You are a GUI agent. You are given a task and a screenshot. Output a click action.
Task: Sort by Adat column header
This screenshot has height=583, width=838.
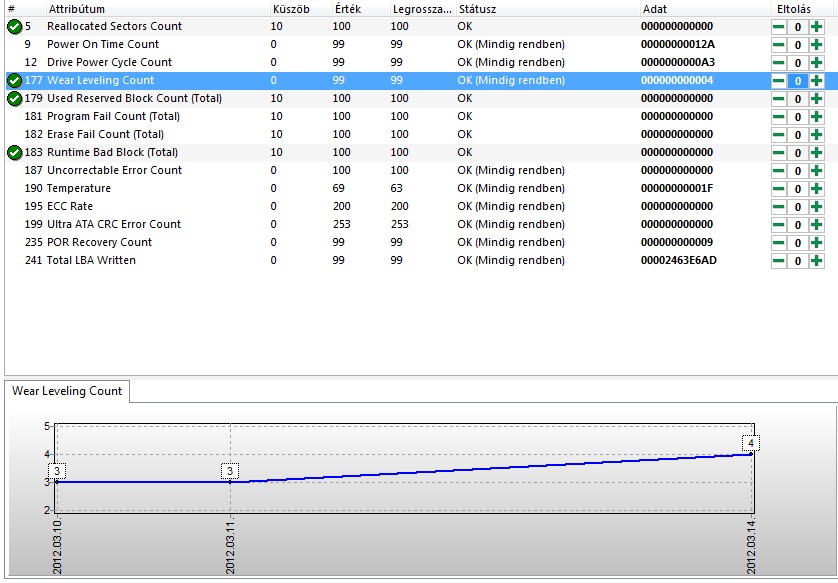point(704,9)
